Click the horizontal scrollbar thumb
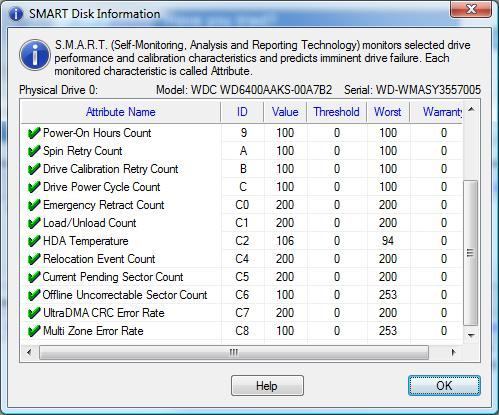 234,352
